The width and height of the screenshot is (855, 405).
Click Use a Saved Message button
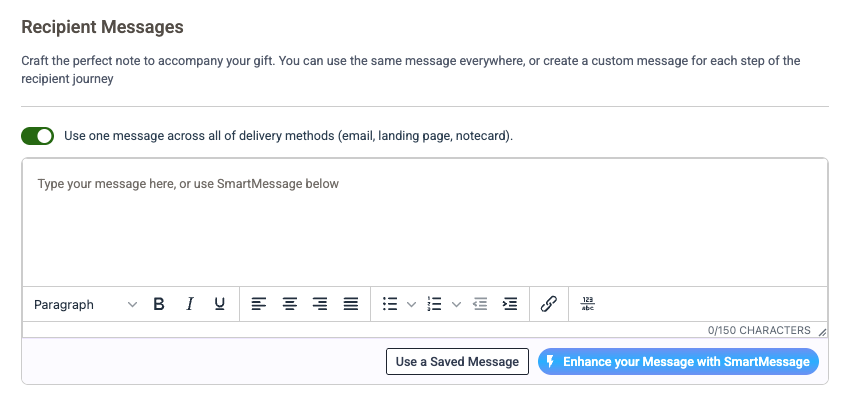pyautogui.click(x=457, y=361)
